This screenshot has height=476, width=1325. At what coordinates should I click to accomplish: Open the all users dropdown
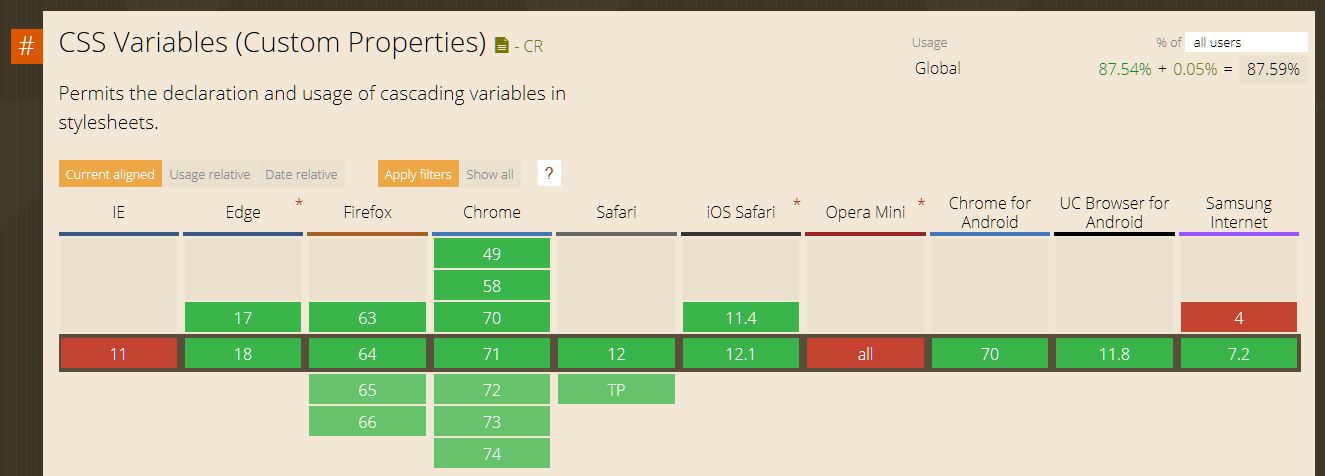1247,42
